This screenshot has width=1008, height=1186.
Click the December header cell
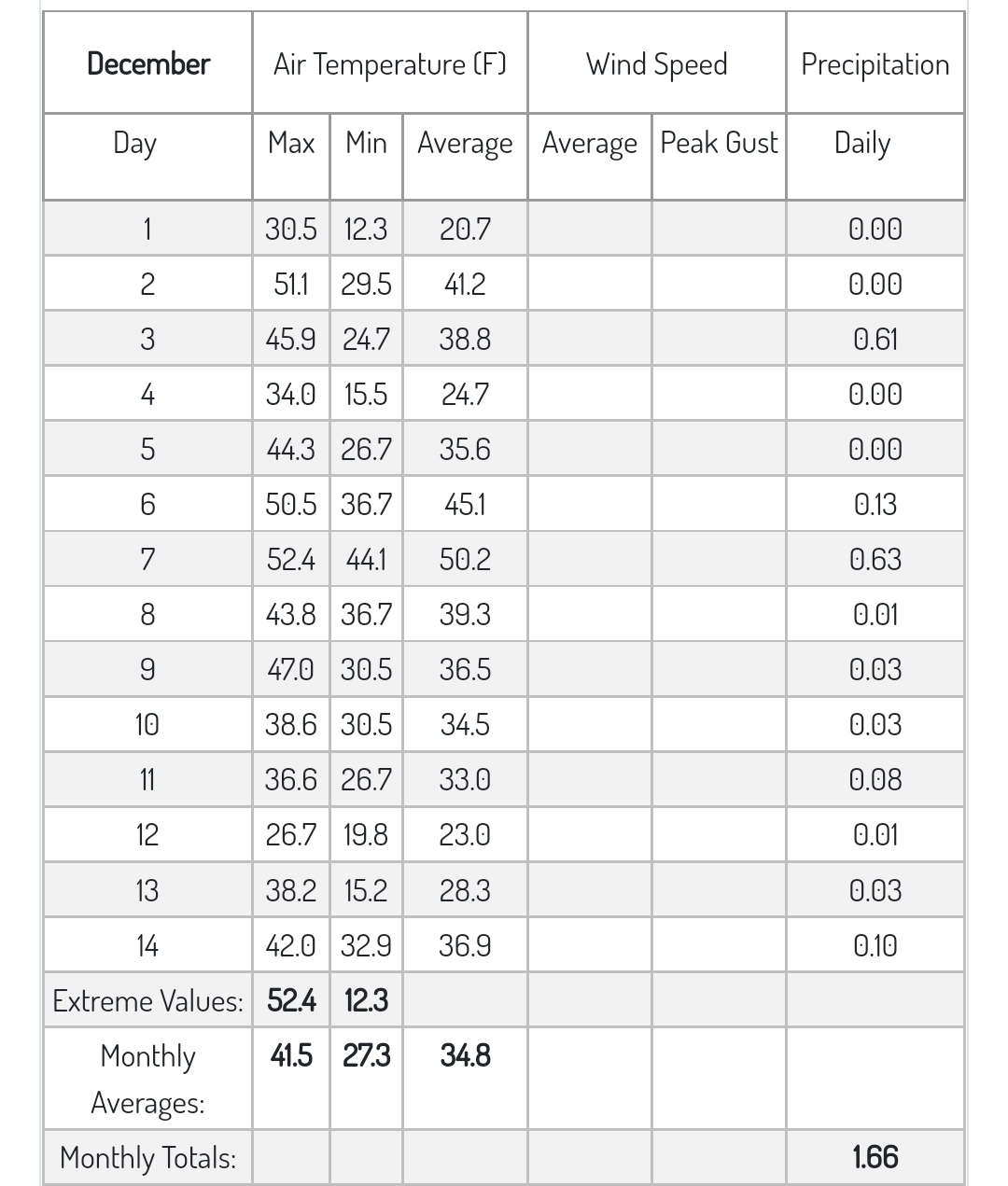[147, 63]
